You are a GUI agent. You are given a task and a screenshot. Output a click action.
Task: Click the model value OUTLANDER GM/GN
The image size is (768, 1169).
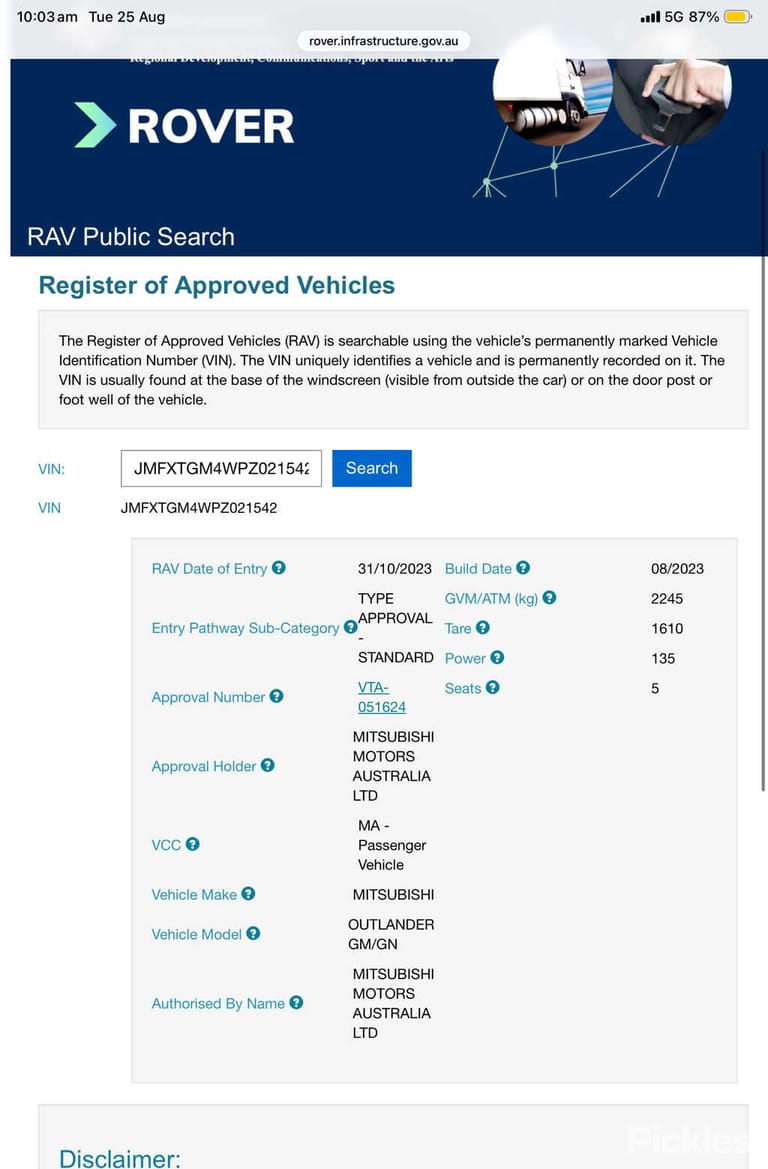[391, 934]
